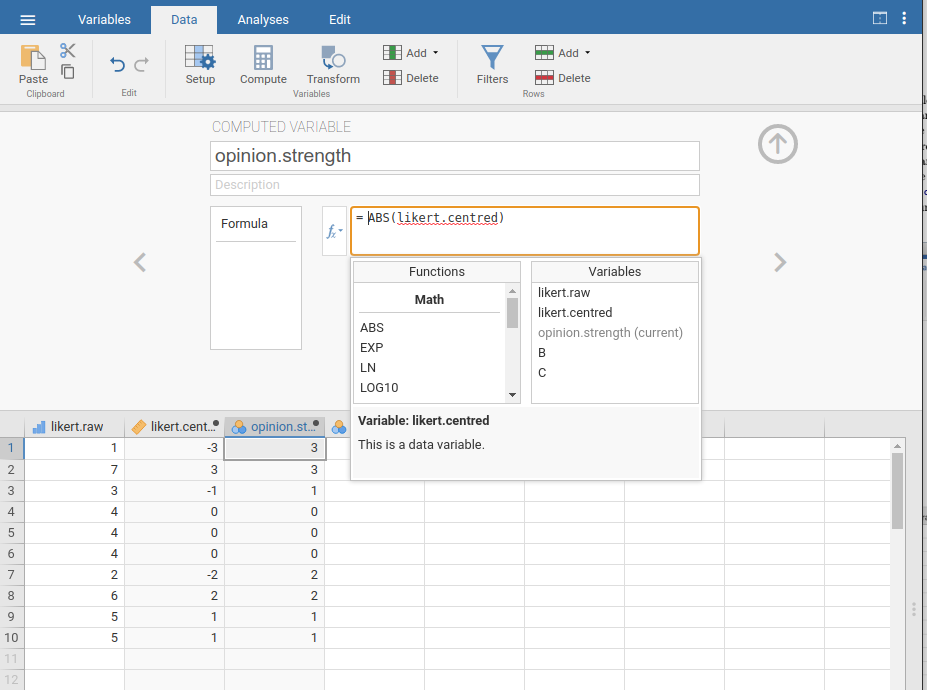This screenshot has width=927, height=690.
Task: Redo the last edit
Action: (x=141, y=64)
